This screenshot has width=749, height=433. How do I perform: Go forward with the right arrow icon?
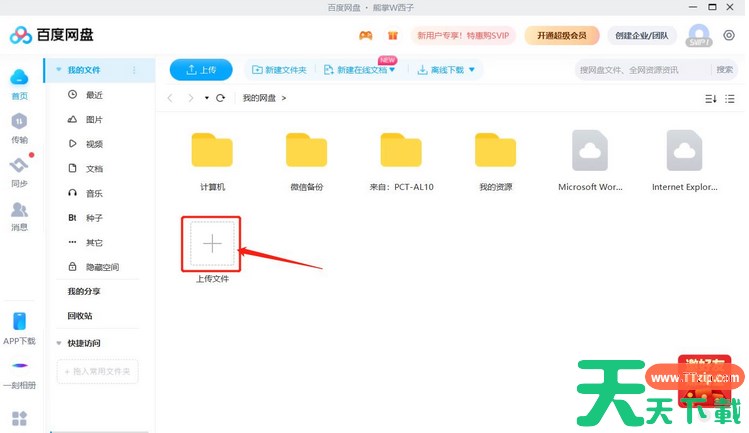(x=191, y=98)
